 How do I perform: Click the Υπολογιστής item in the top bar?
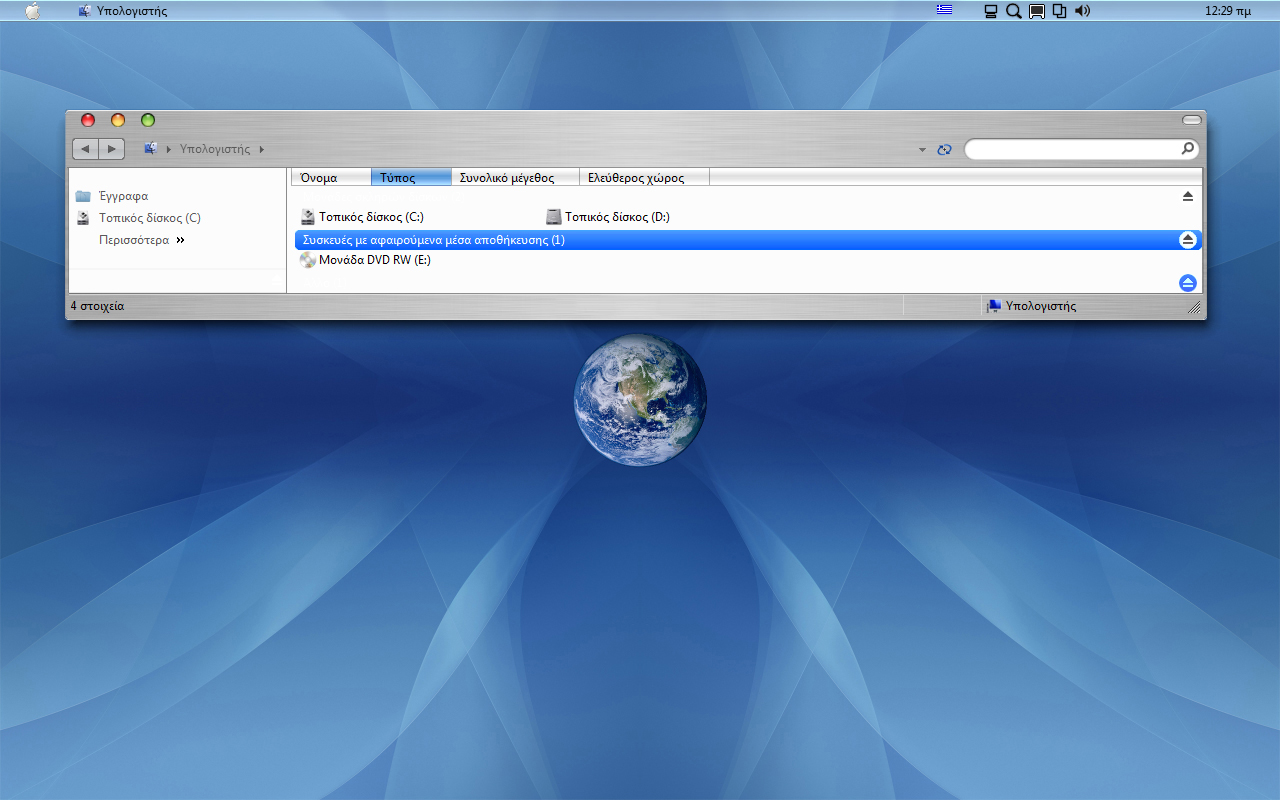[123, 11]
